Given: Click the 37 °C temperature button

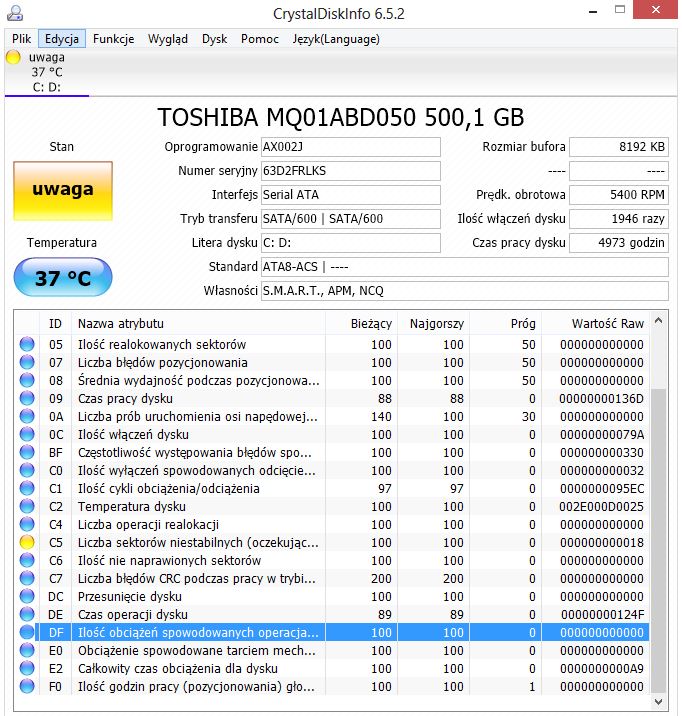Looking at the screenshot, I should [63, 277].
